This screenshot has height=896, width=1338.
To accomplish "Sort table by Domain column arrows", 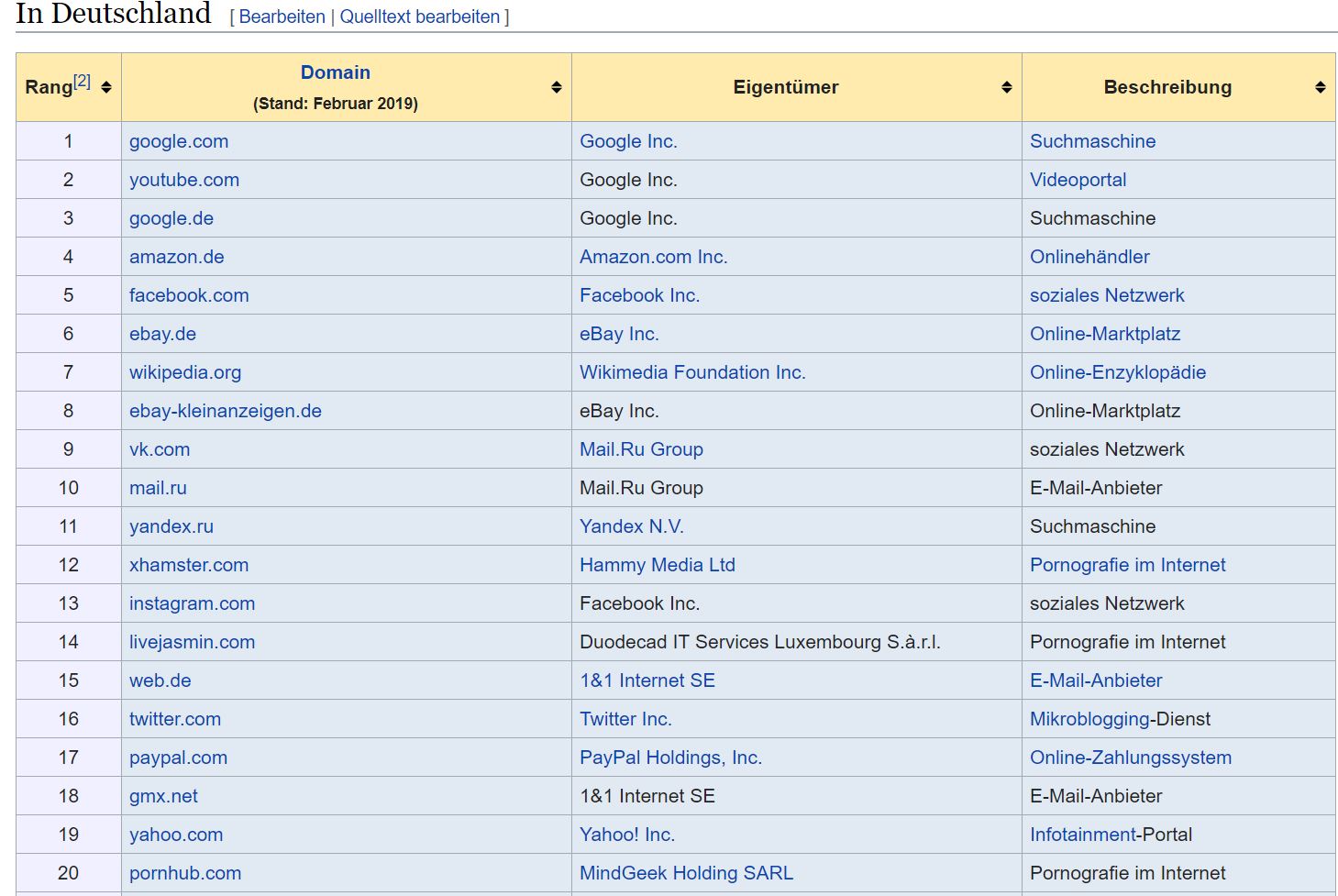I will (x=557, y=87).
